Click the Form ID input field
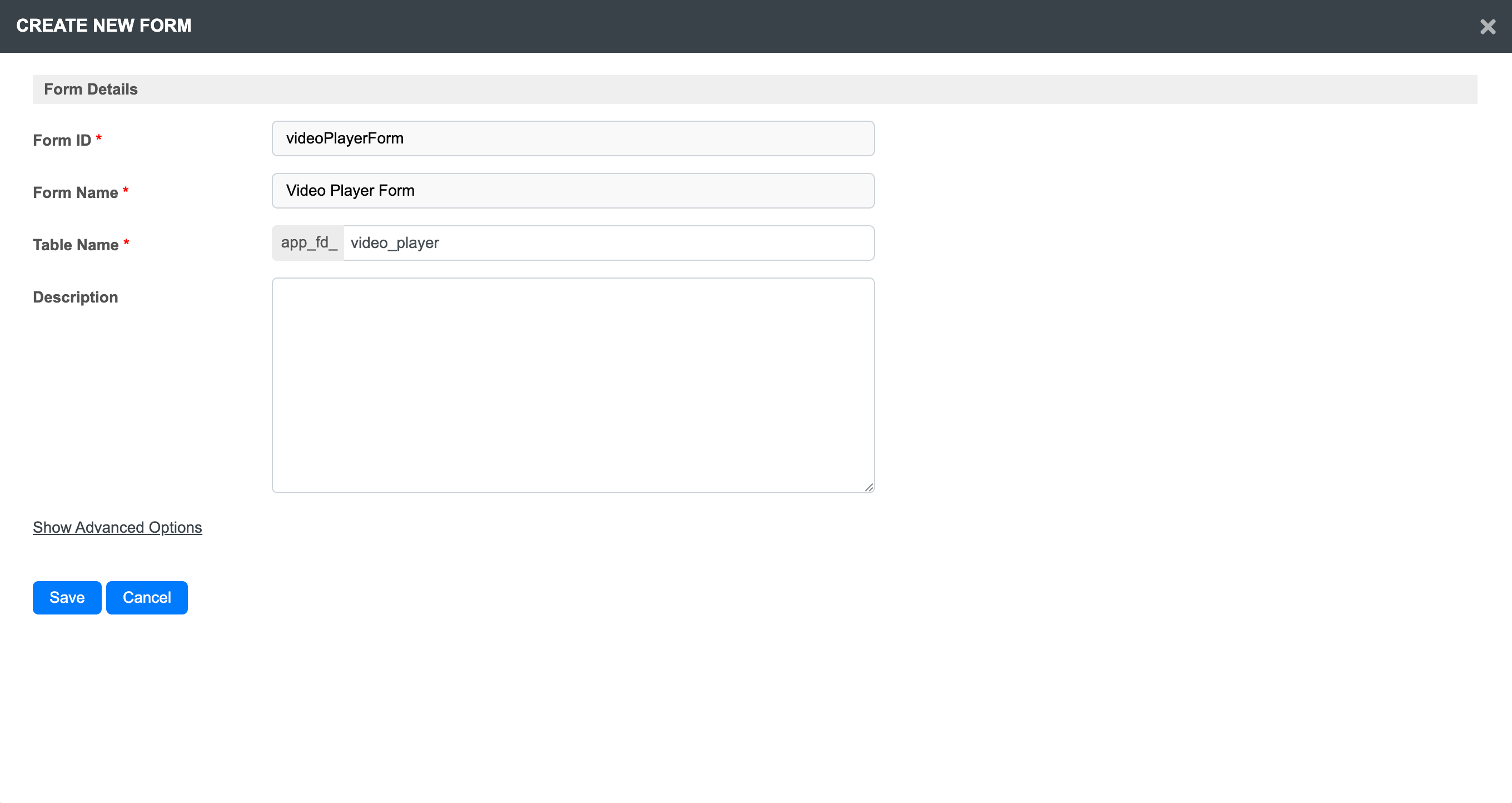1512x803 pixels. [573, 138]
